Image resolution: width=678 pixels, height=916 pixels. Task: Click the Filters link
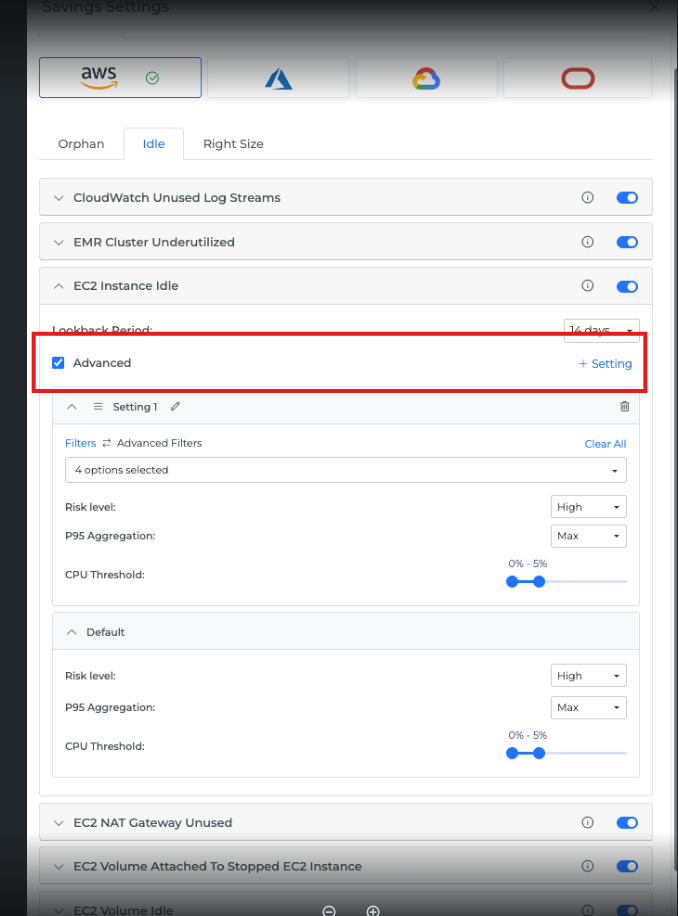[x=81, y=443]
